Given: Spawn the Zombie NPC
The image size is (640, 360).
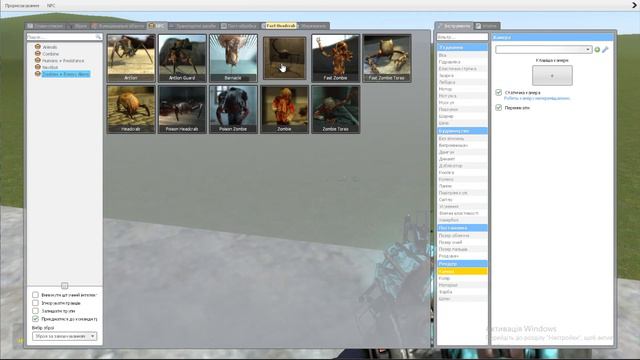Looking at the screenshot, I should [x=284, y=109].
